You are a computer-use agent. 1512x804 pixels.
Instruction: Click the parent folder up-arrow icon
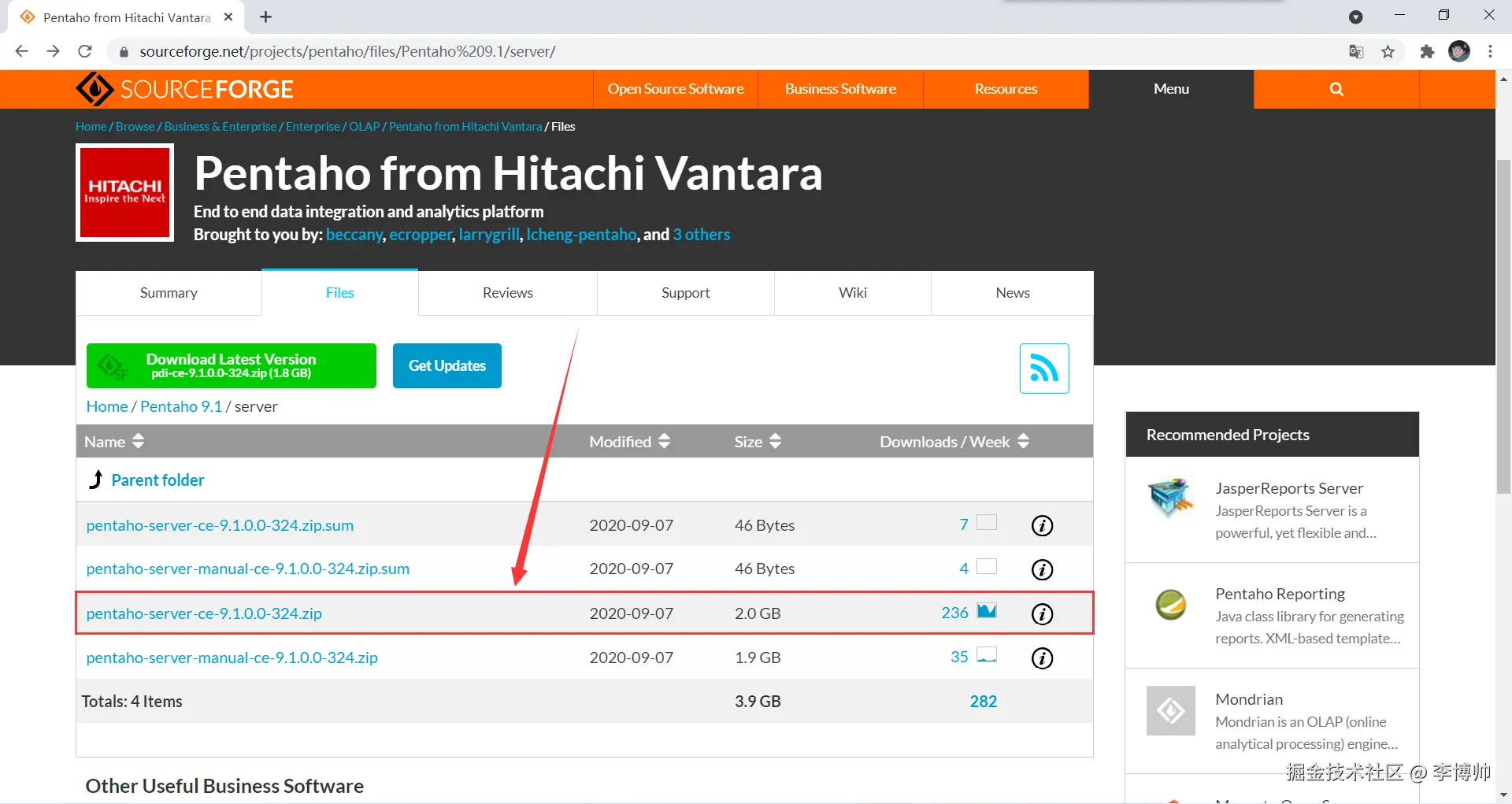(96, 480)
